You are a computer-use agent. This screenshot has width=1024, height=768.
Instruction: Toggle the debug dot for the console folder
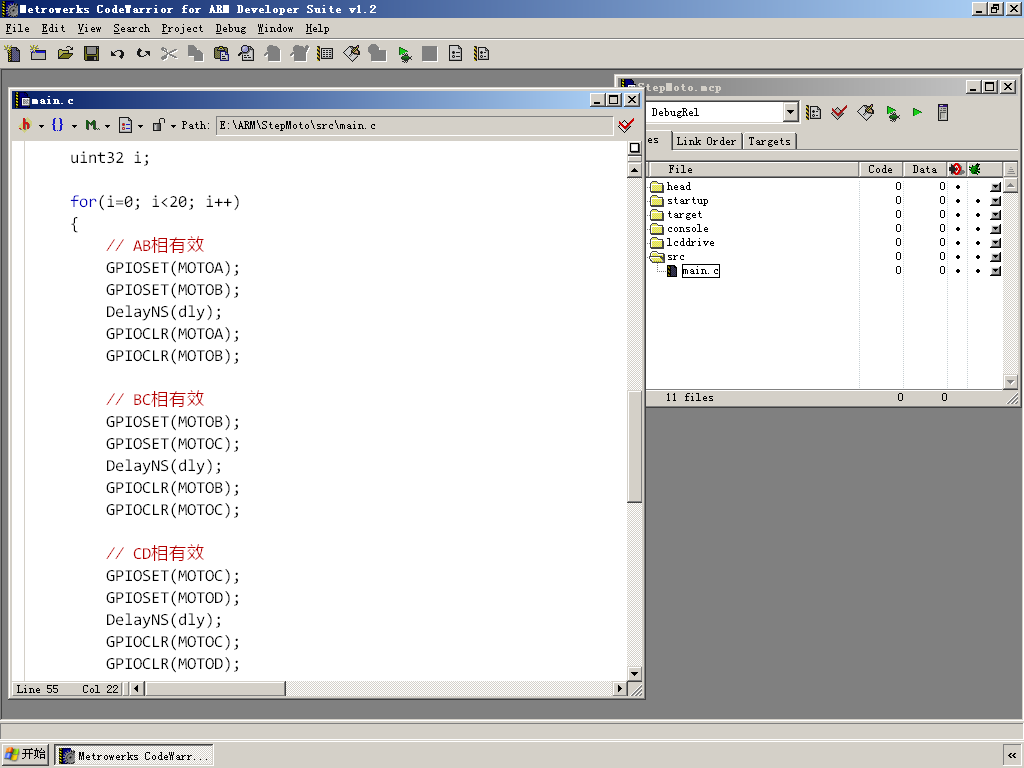(978, 229)
